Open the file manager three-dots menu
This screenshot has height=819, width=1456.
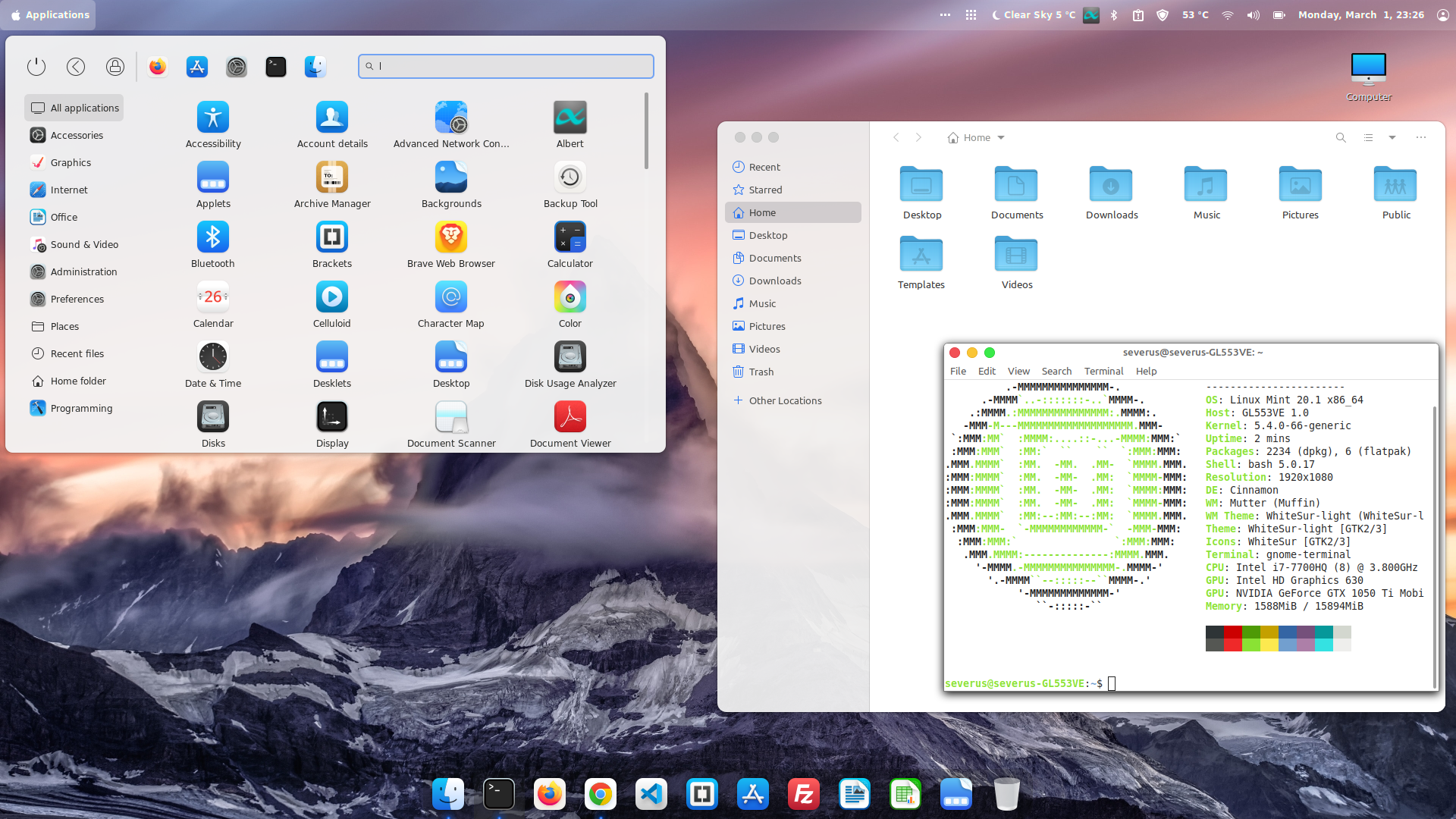[1421, 137]
